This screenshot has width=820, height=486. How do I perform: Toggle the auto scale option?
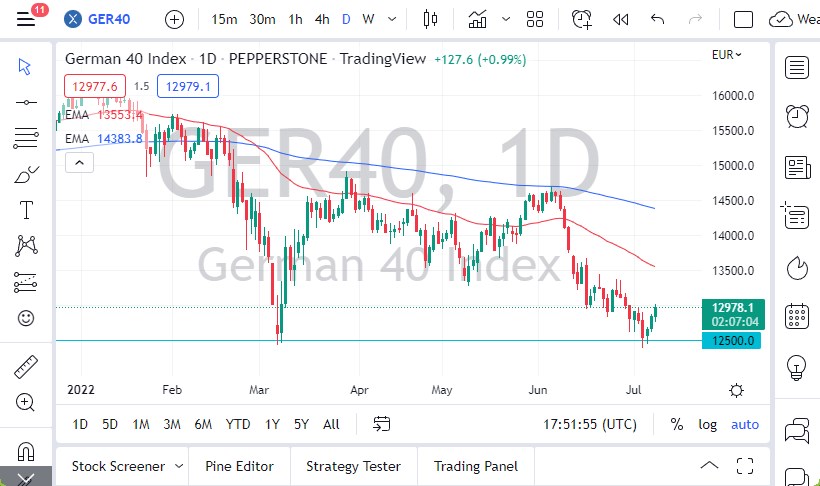745,424
